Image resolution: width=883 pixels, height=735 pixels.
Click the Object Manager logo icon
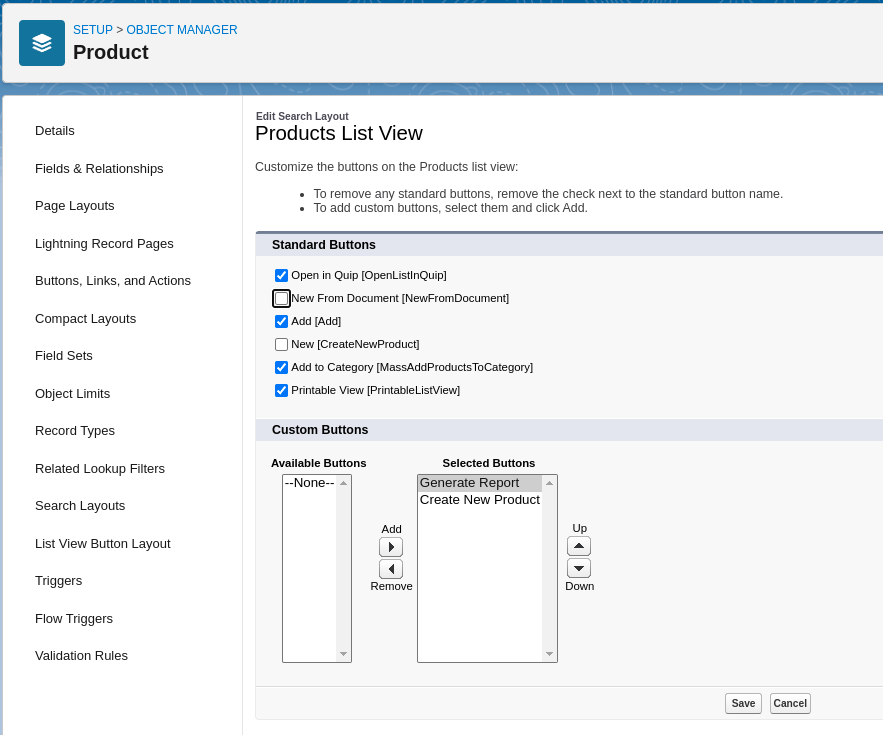pos(42,43)
